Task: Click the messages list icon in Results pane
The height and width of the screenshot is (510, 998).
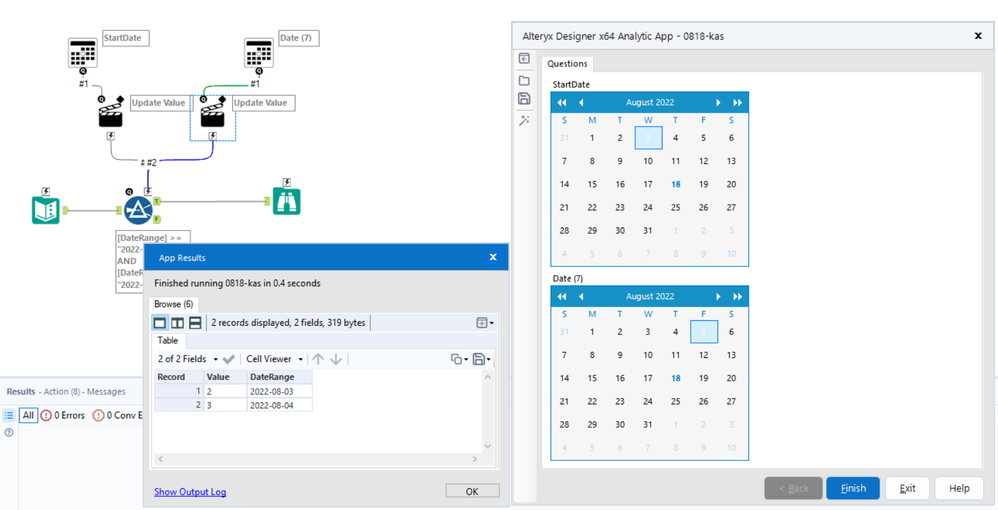Action: tap(9, 415)
